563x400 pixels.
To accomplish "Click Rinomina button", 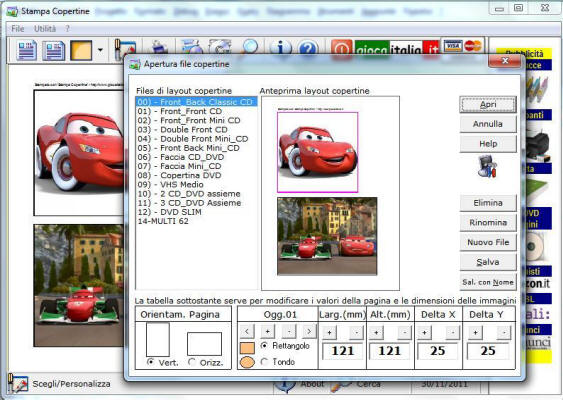I will (x=488, y=223).
